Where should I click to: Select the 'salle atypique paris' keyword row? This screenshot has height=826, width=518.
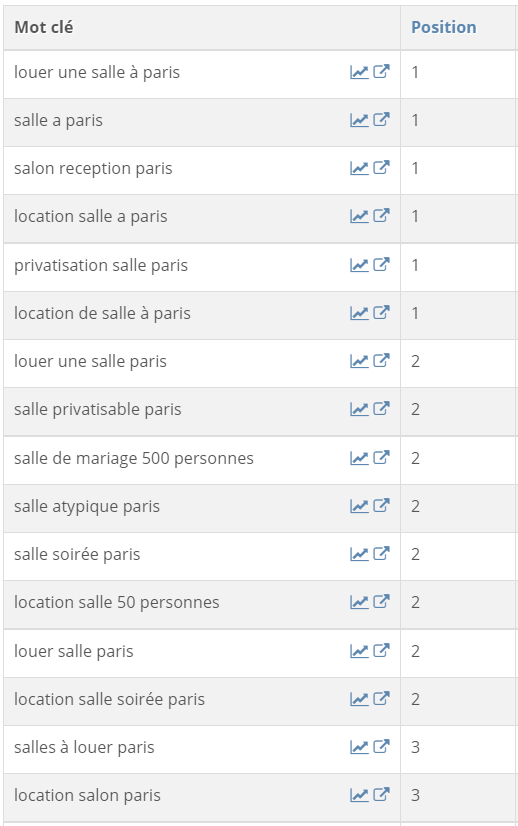(x=259, y=508)
